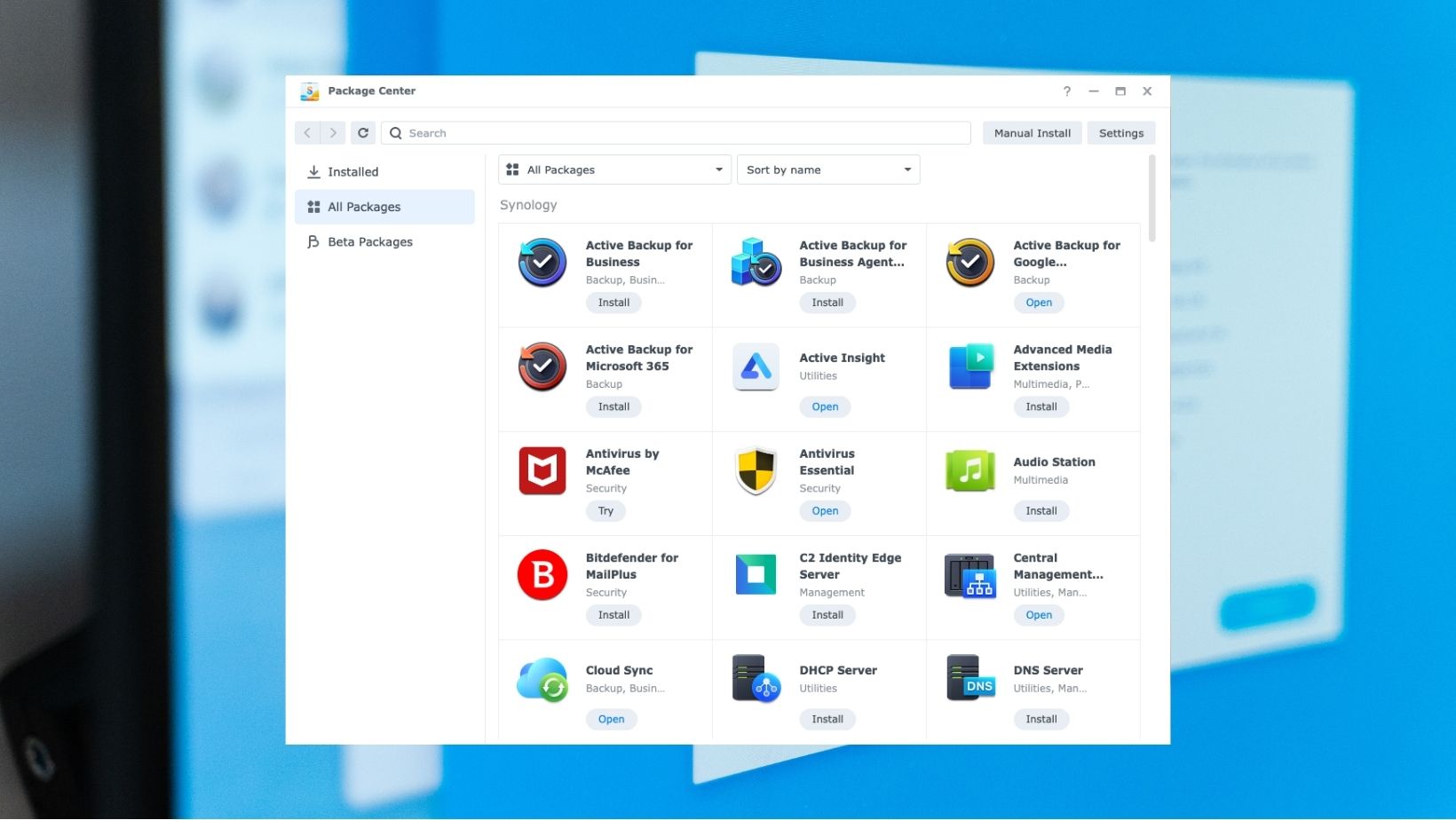
Task: Click the C2 Identity Edge Server title
Action: click(x=851, y=566)
